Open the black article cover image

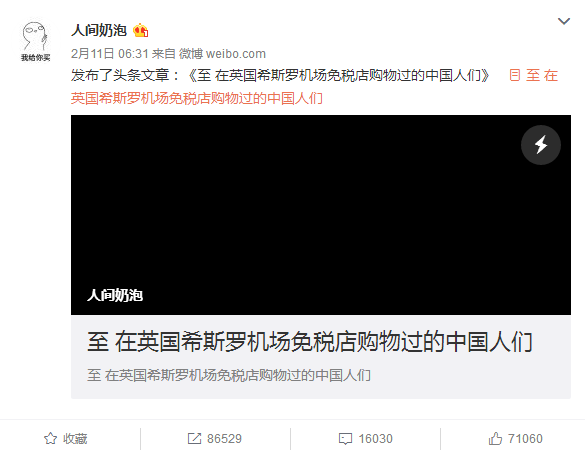click(x=321, y=215)
